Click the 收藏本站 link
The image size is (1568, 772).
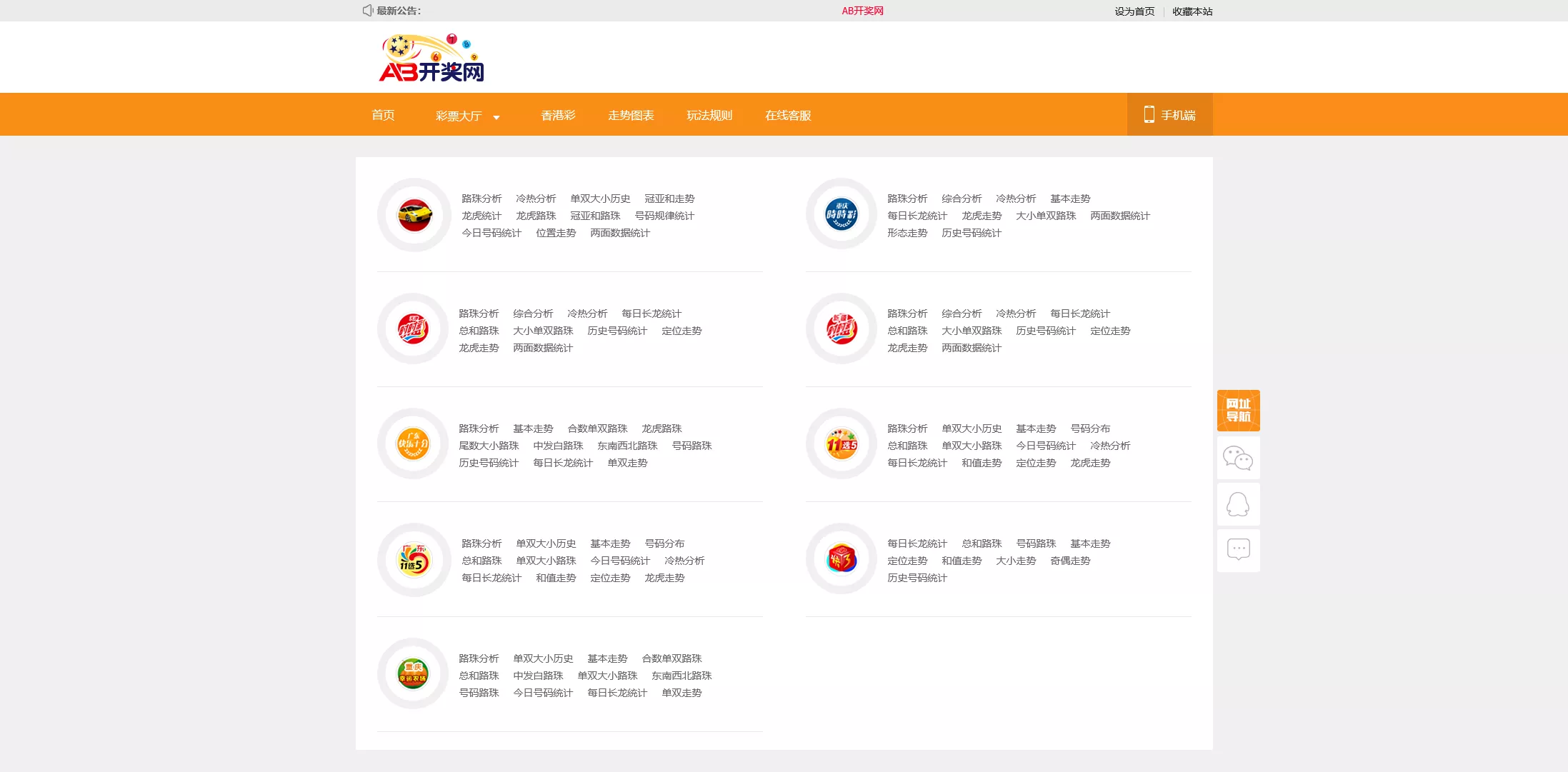click(x=1192, y=11)
